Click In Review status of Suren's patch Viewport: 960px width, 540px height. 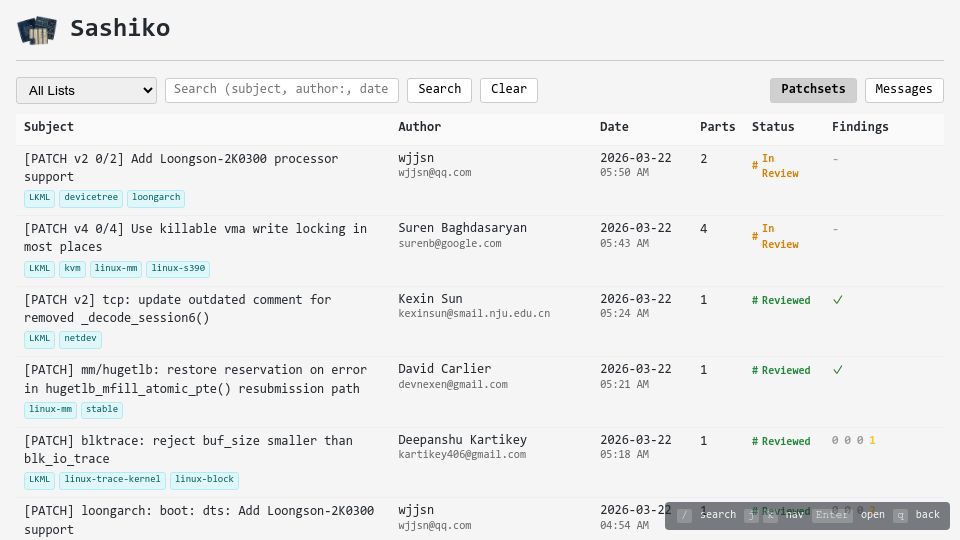(775, 236)
